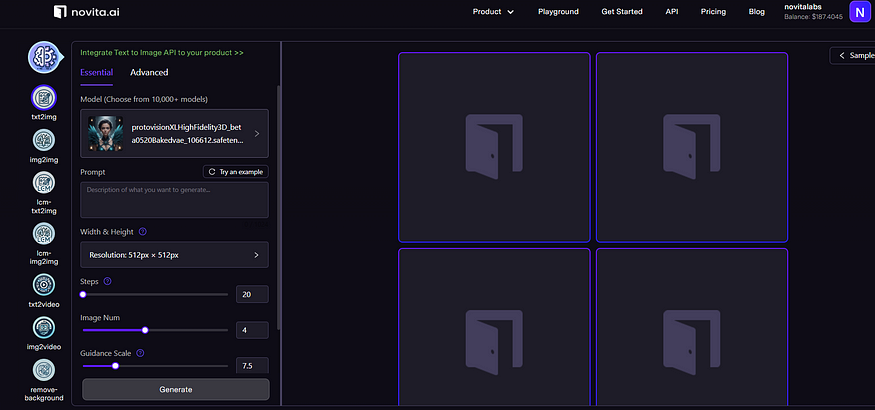Click the Guidance Scale help icon
The width and height of the screenshot is (875, 410).
140,353
